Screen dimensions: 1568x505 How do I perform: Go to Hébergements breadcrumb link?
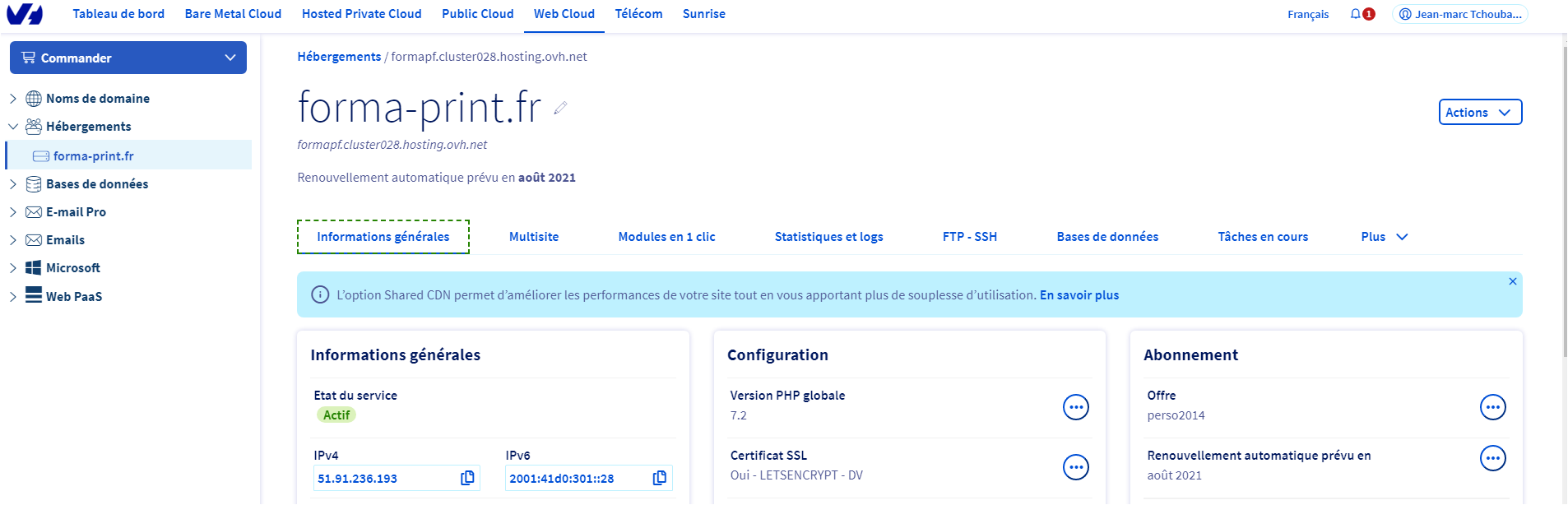click(x=339, y=57)
